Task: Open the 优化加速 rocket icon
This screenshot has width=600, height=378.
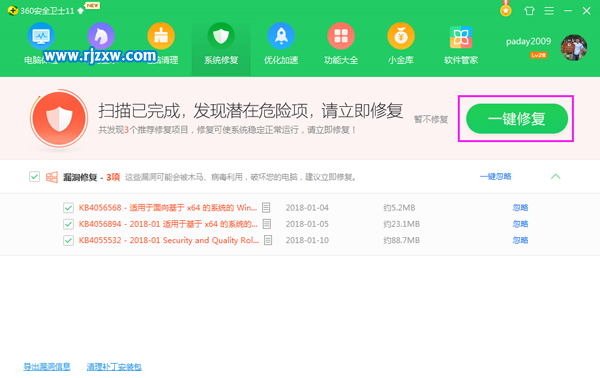Action: (x=281, y=36)
